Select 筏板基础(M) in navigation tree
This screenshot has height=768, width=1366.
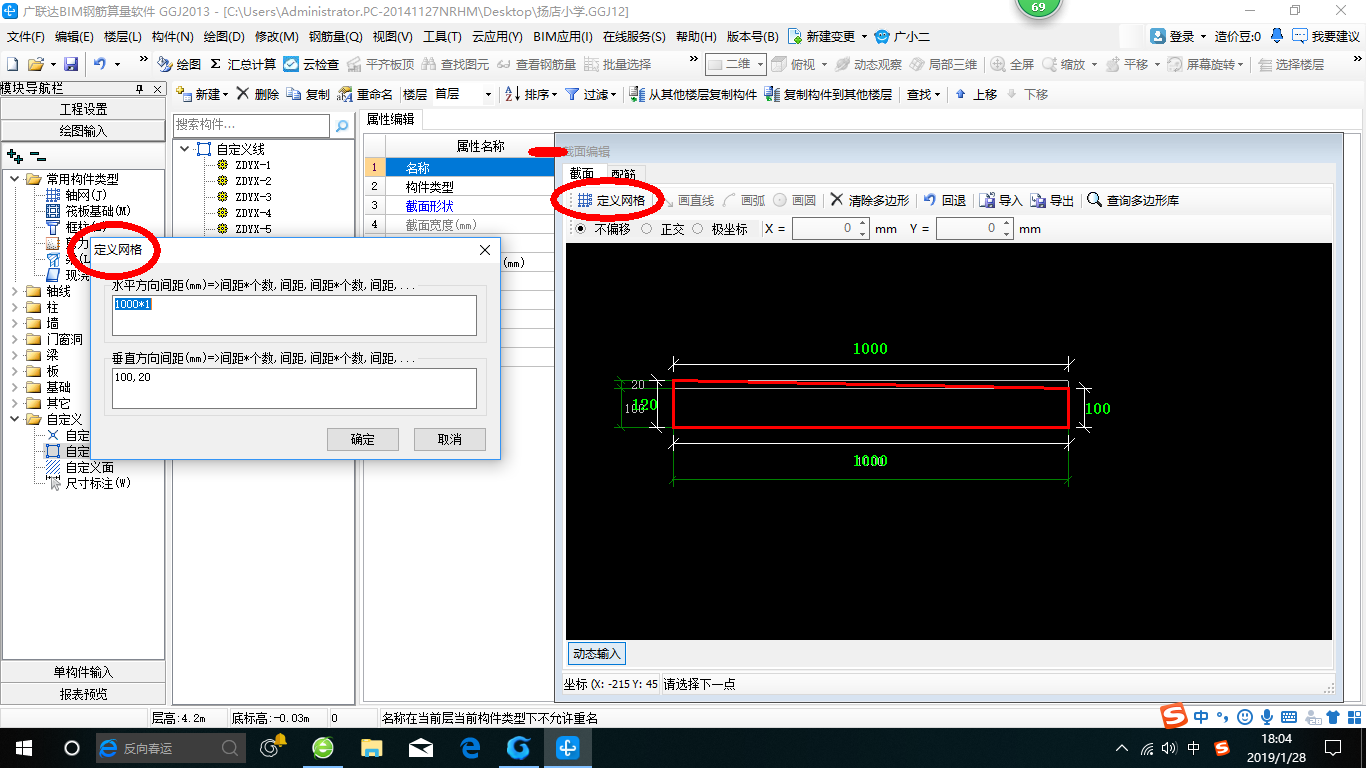tap(98, 211)
